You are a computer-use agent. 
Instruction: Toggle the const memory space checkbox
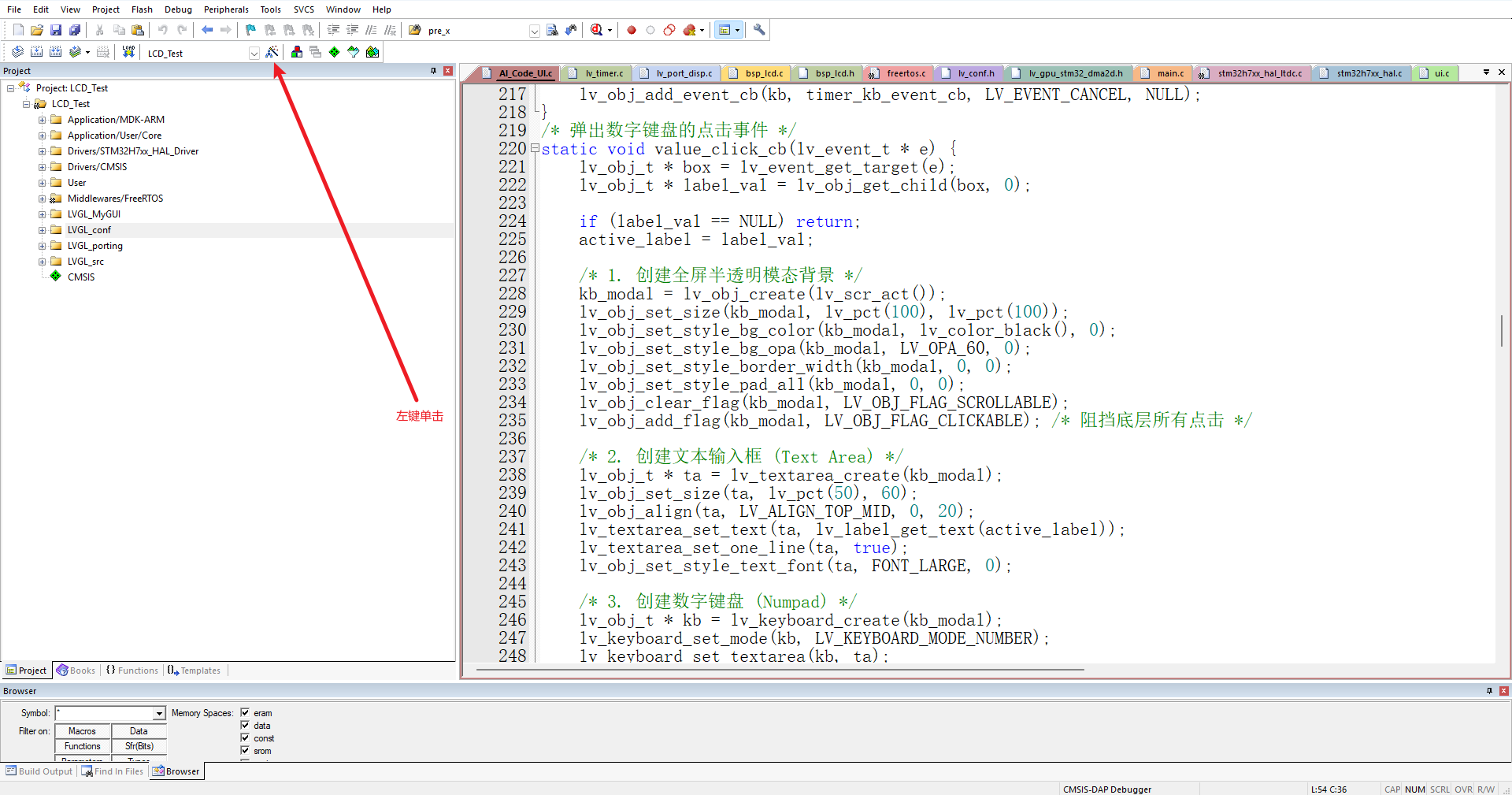click(245, 737)
